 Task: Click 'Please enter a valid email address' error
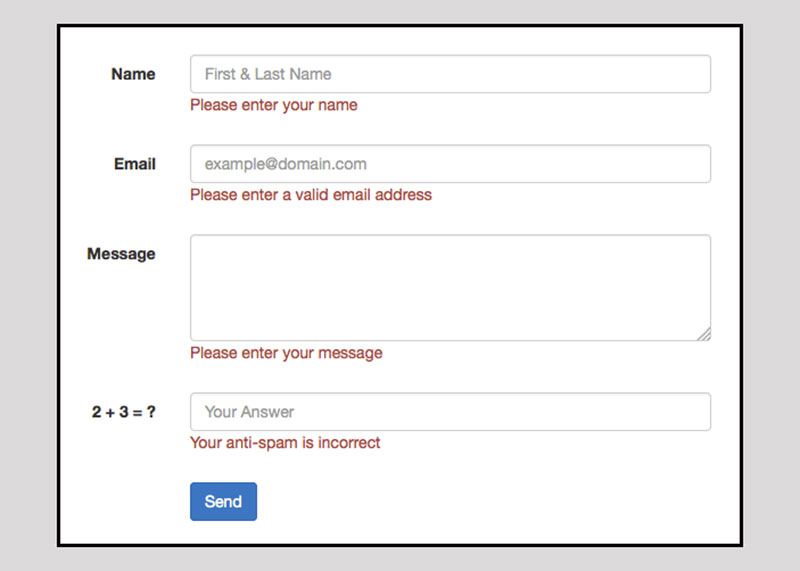pyautogui.click(x=311, y=195)
